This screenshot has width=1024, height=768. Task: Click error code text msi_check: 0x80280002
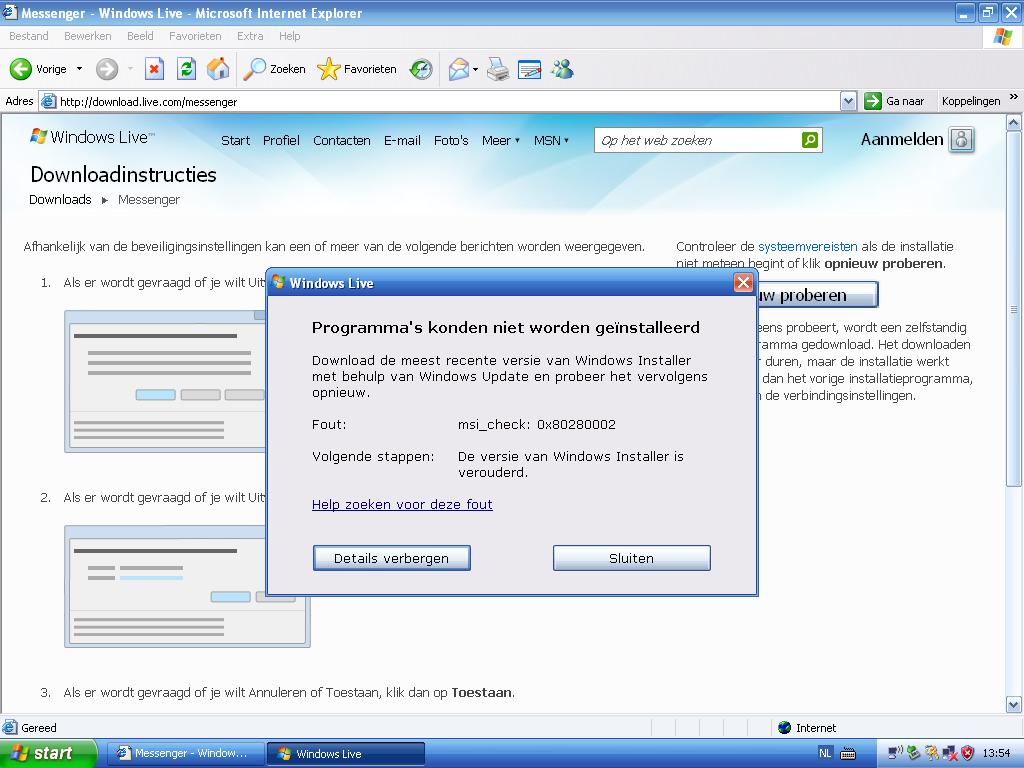point(537,424)
